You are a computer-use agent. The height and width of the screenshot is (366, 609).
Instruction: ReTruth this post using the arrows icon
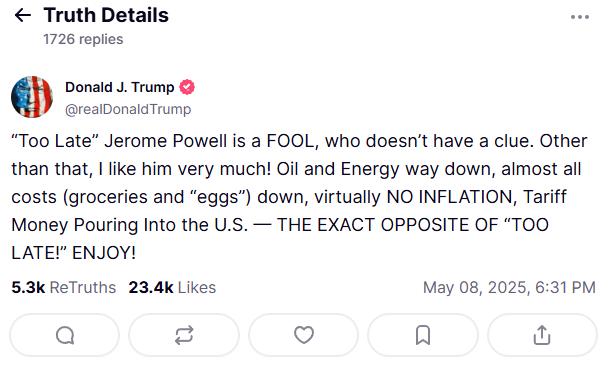point(184,335)
